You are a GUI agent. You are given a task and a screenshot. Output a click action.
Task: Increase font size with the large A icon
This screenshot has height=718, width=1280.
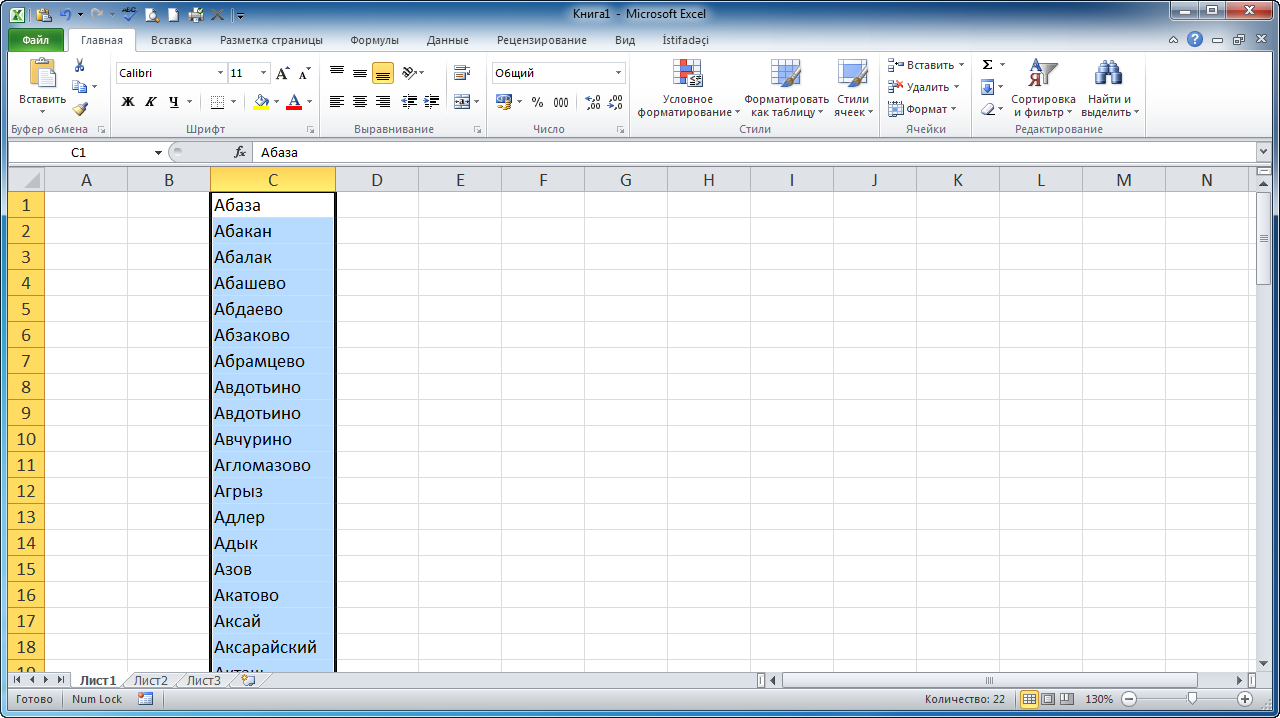coord(283,73)
